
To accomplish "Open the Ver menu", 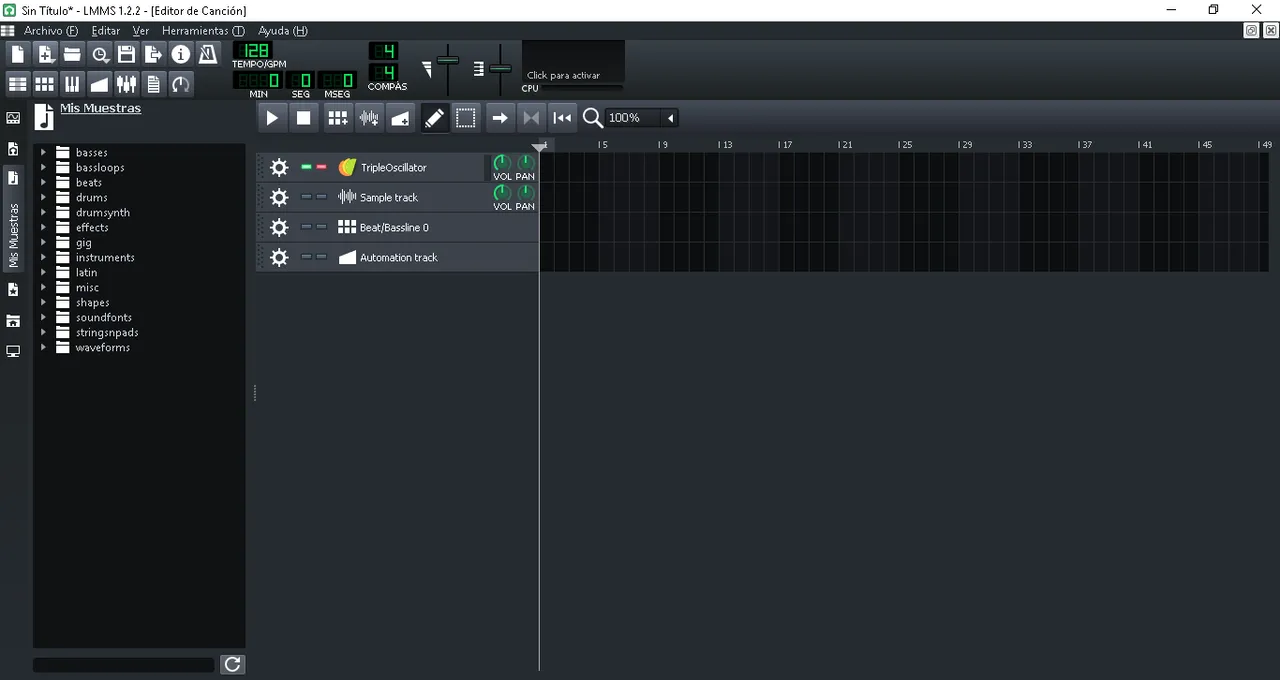I will click(x=141, y=31).
